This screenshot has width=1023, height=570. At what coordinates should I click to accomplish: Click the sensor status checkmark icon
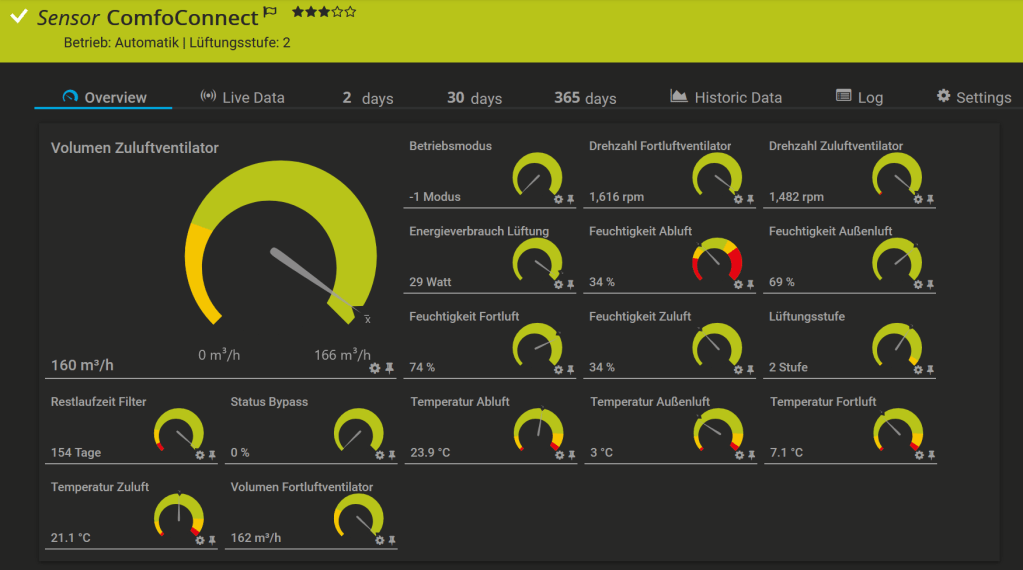pos(19,16)
